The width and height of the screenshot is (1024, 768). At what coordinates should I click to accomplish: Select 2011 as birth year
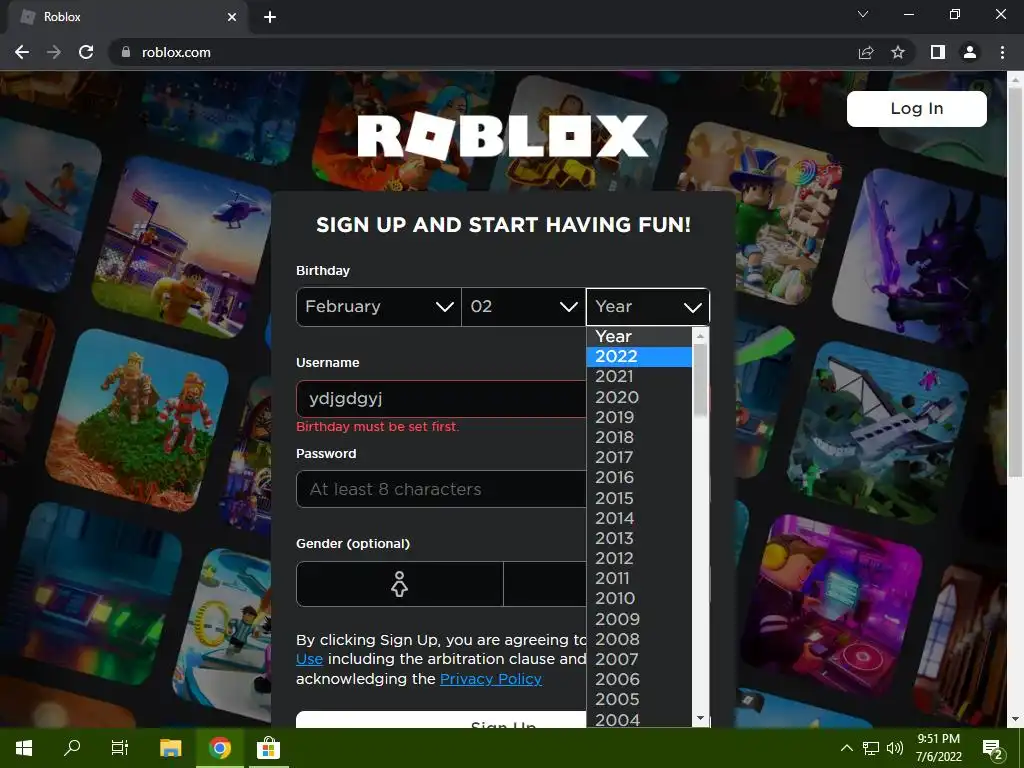[x=639, y=579]
